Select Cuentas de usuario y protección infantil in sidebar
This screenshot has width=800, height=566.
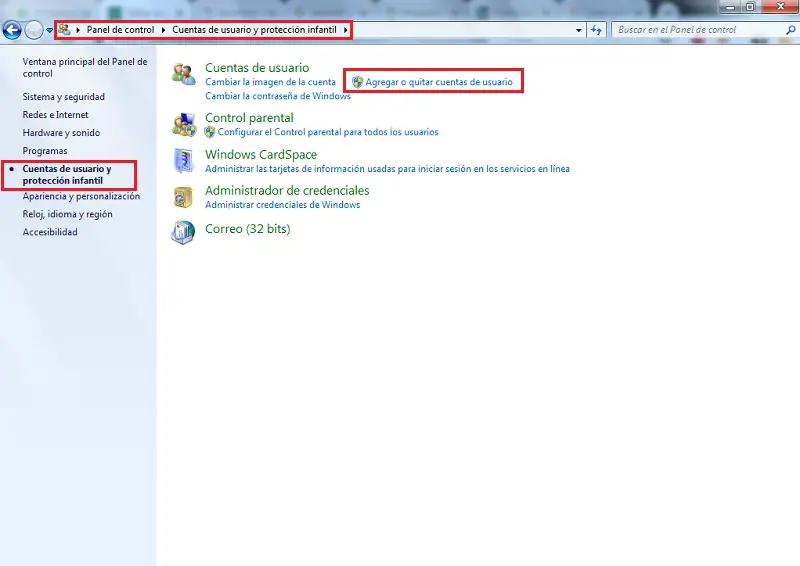click(x=67, y=175)
